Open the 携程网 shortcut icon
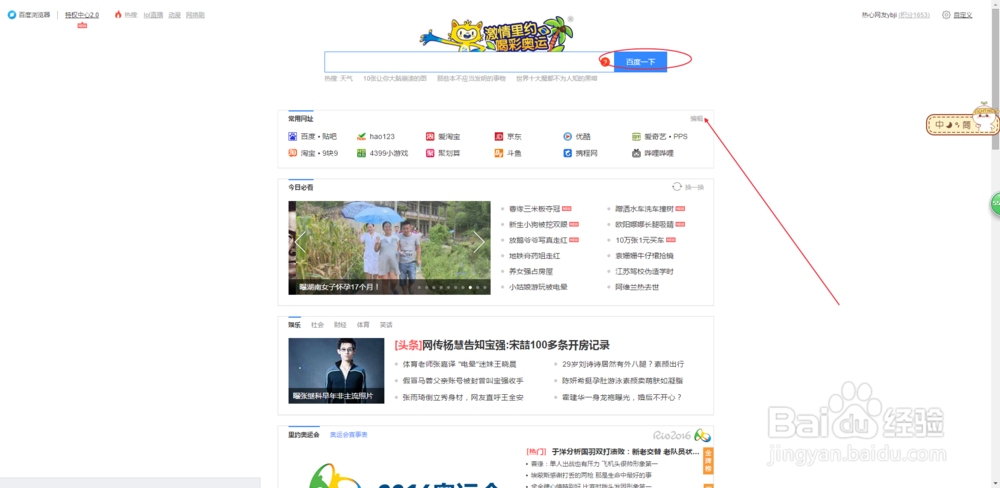Image resolution: width=1000 pixels, height=488 pixels. (568, 153)
